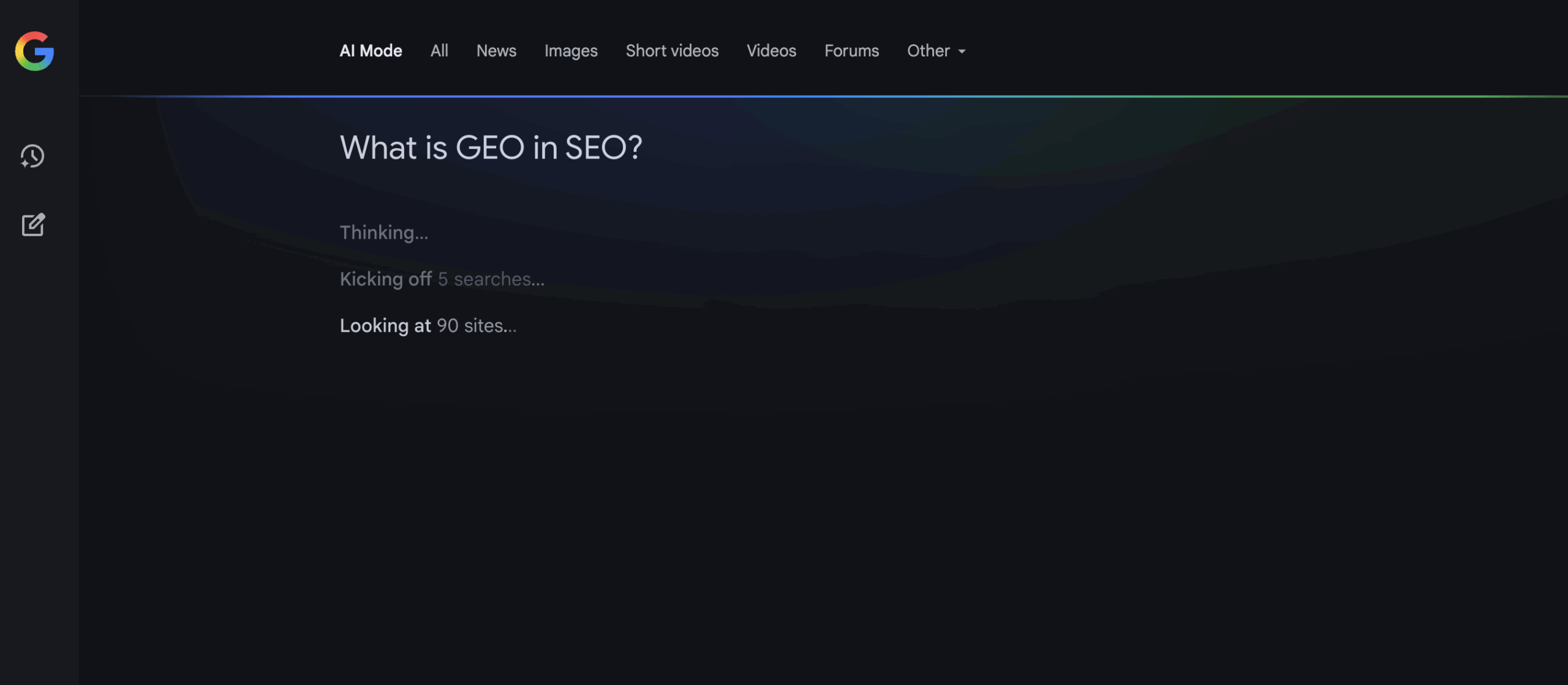Click the 'Kicking off 5 searches...' line
This screenshot has width=1568, height=685.
point(442,279)
